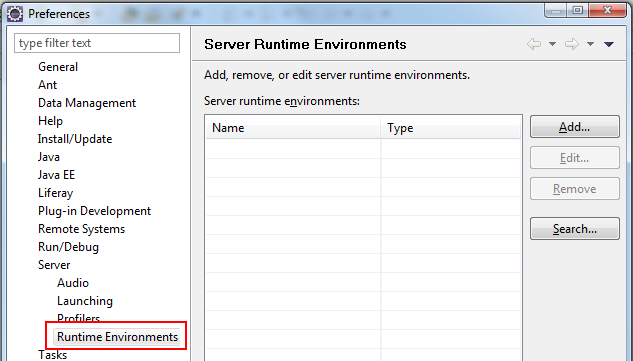Open the forward history dropdown arrow
The height and width of the screenshot is (361, 633).
pyautogui.click(x=590, y=44)
